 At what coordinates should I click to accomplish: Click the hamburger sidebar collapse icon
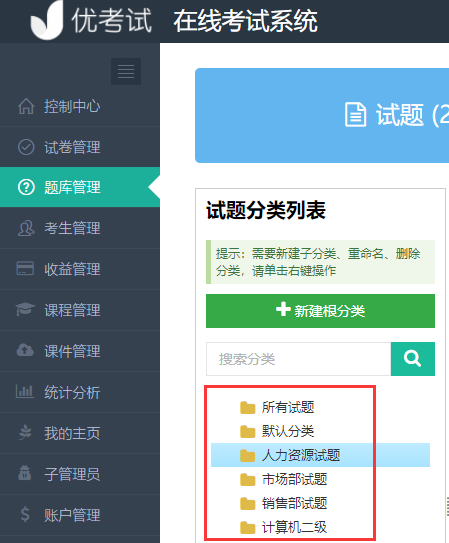[x=126, y=71]
